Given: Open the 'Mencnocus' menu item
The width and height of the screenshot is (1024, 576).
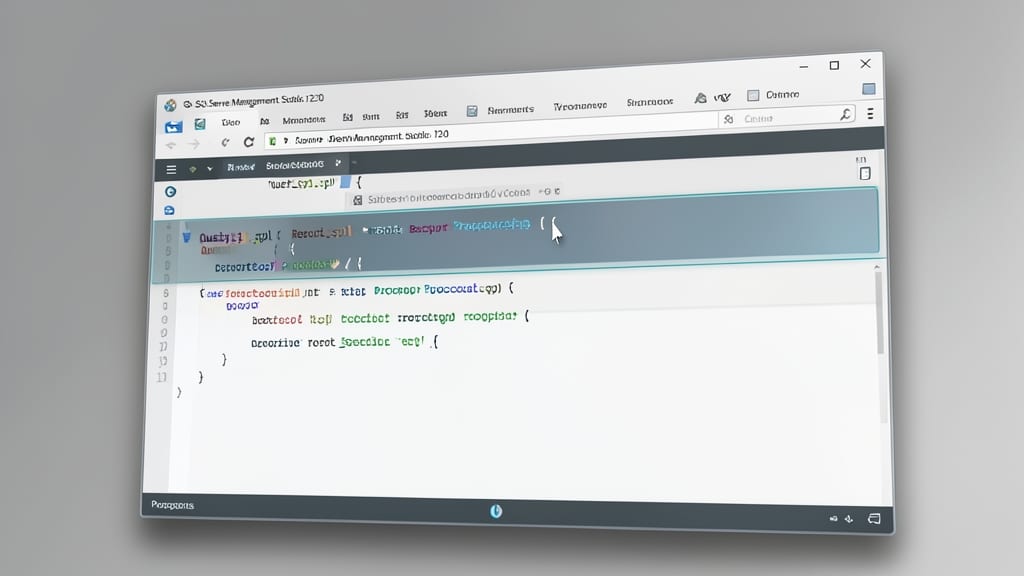Looking at the screenshot, I should point(304,120).
